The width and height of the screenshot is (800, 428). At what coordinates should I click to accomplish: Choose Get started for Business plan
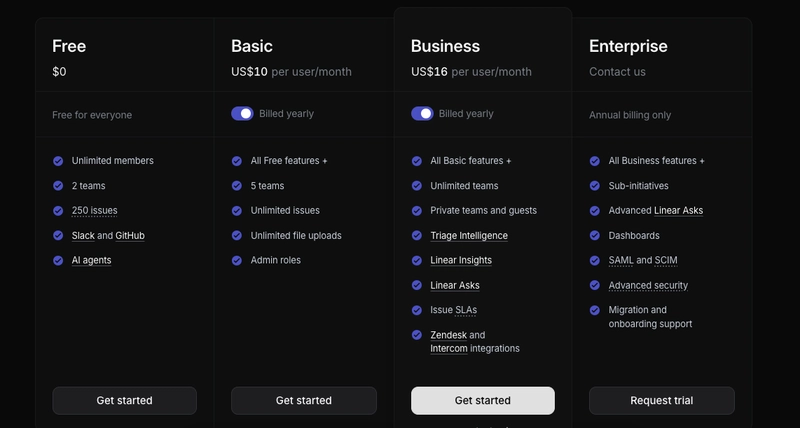click(x=482, y=400)
